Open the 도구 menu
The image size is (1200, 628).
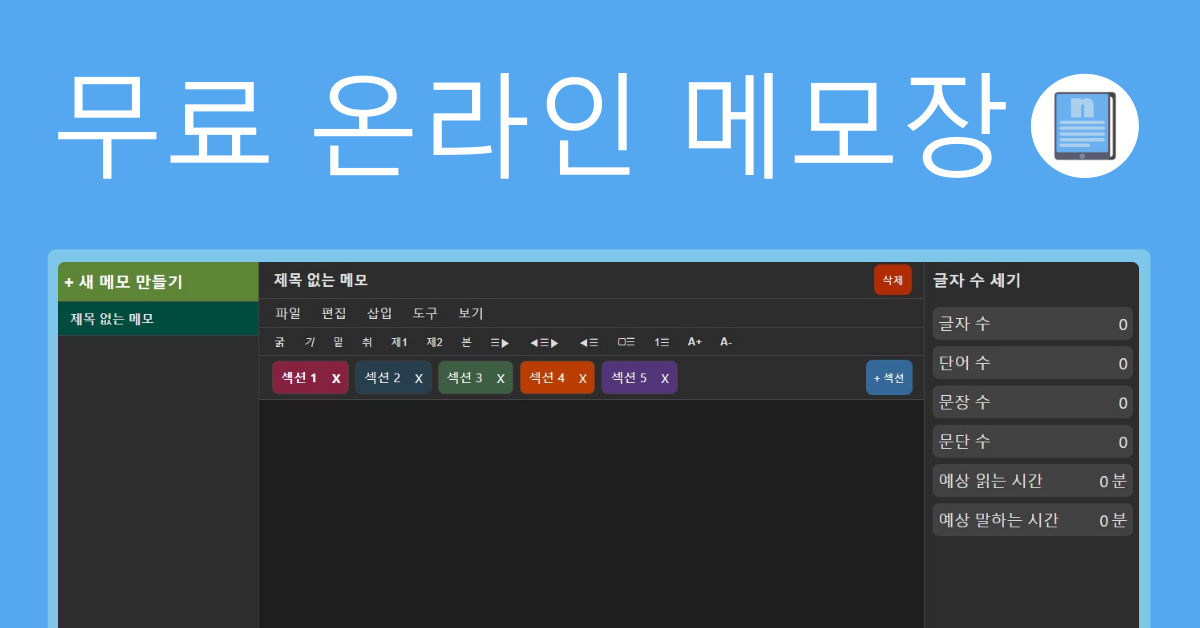425,313
